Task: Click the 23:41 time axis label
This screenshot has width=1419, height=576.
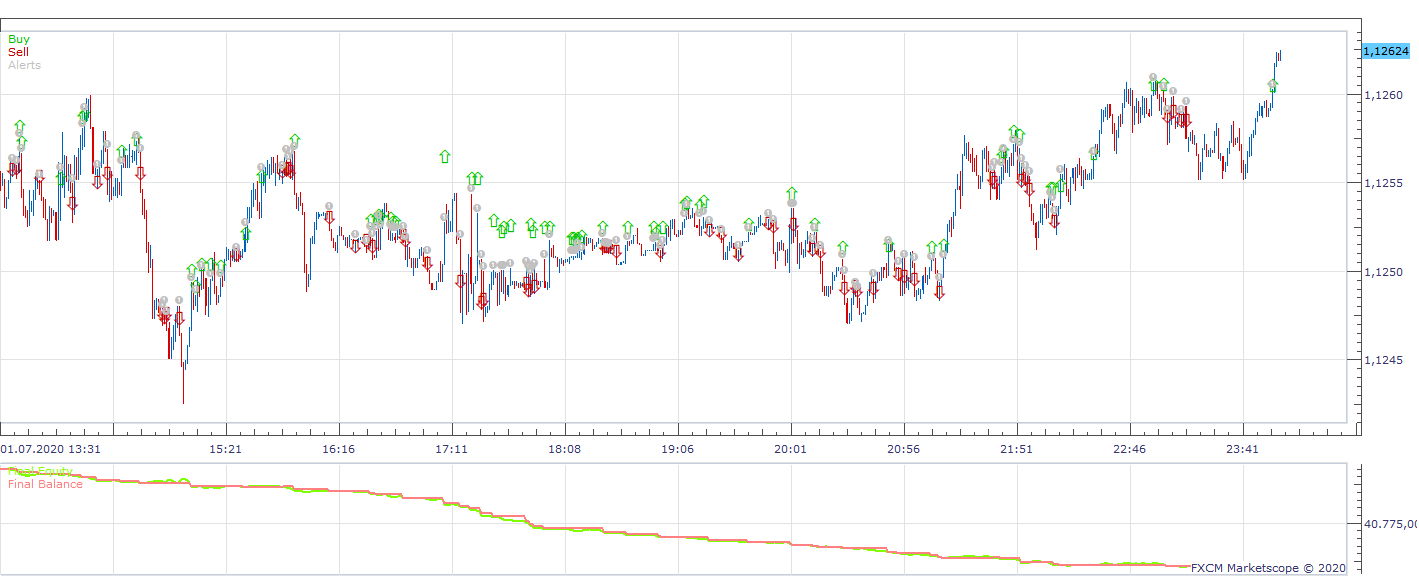Action: pyautogui.click(x=1242, y=449)
